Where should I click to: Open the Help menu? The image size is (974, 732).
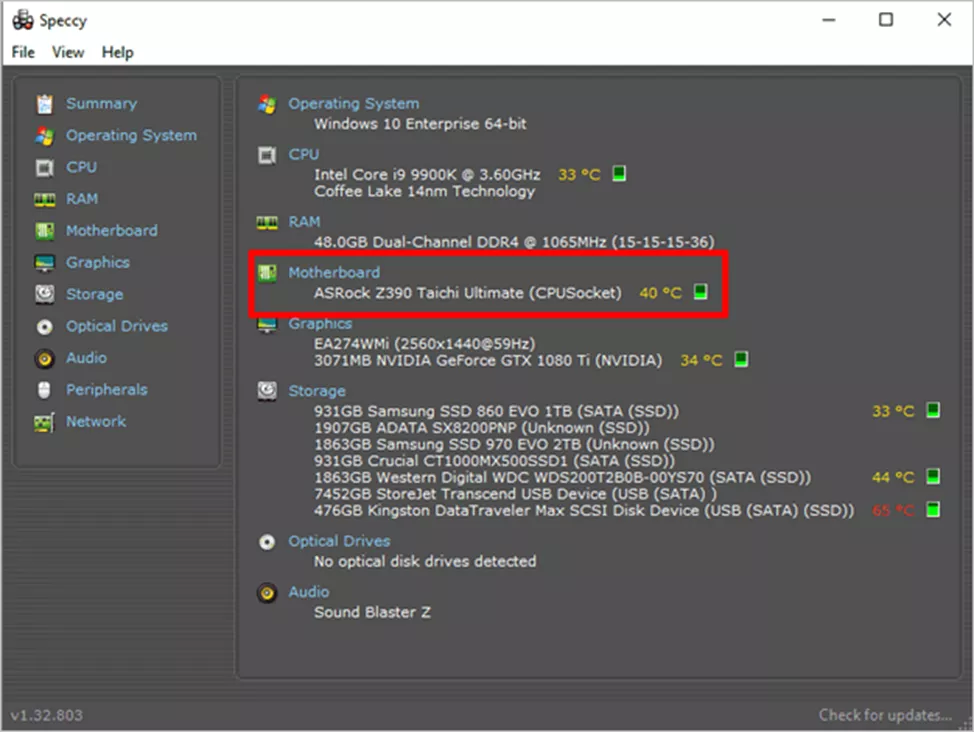pos(117,52)
